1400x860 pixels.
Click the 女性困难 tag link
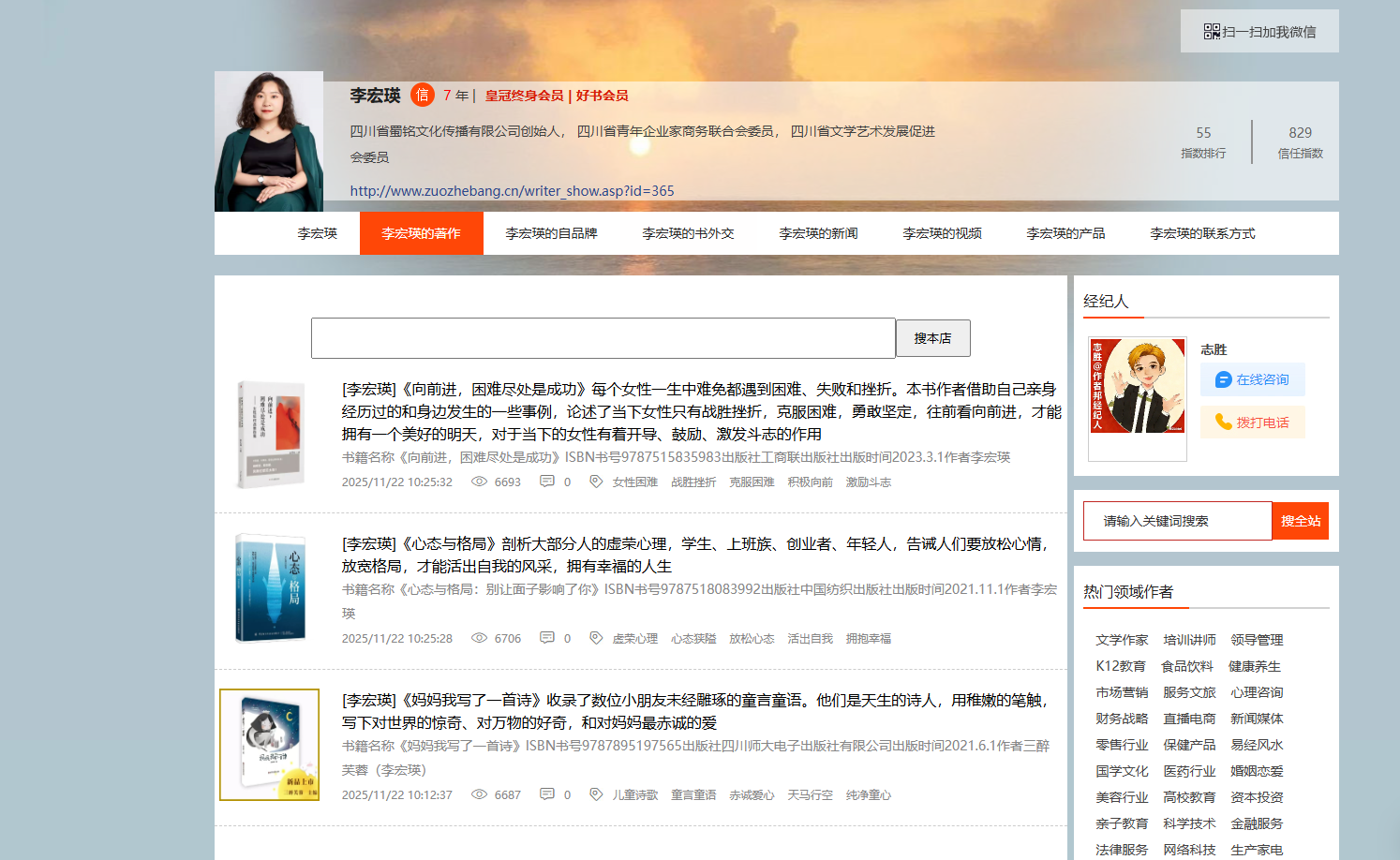click(634, 482)
